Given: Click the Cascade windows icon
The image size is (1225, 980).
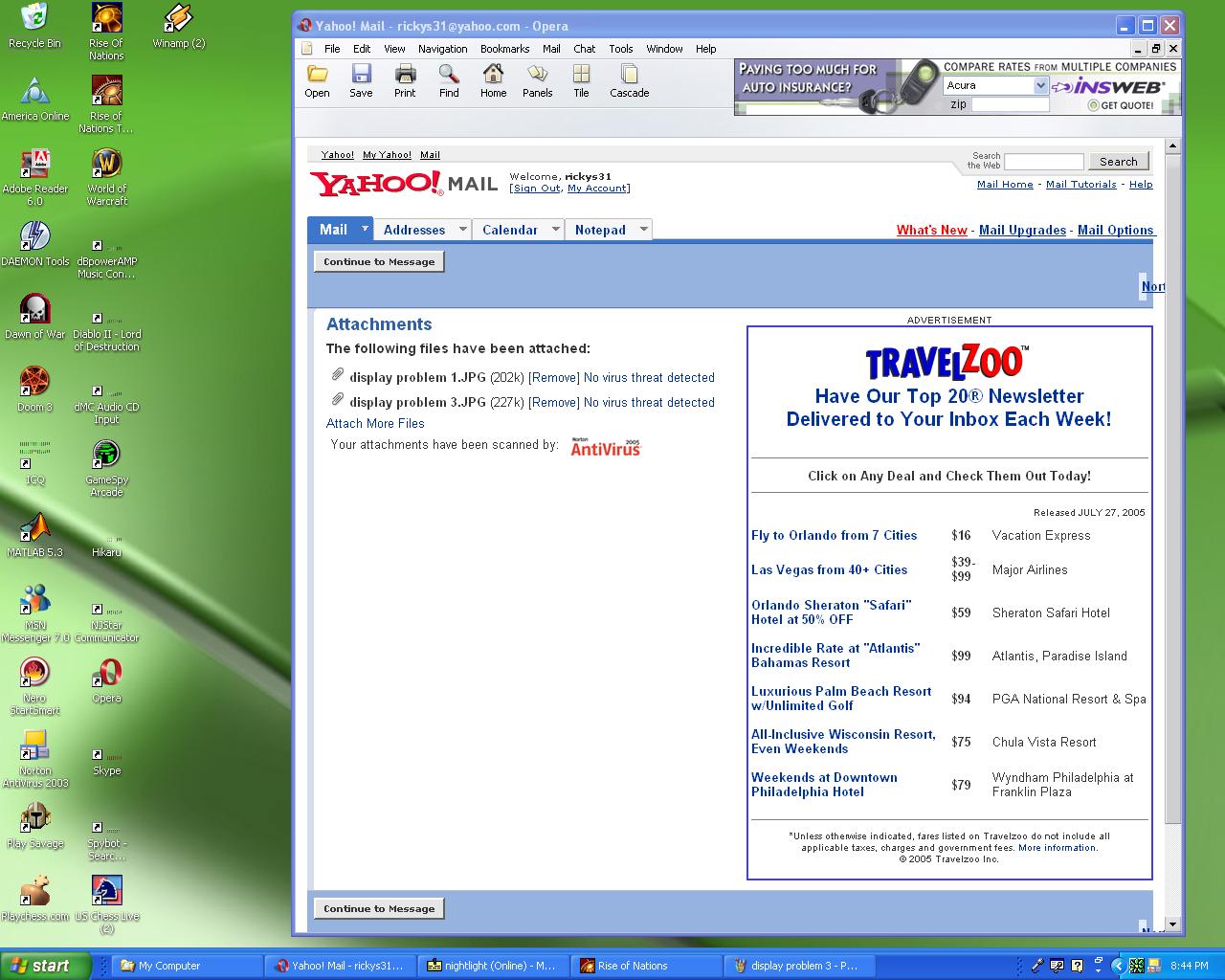Looking at the screenshot, I should click(x=629, y=80).
